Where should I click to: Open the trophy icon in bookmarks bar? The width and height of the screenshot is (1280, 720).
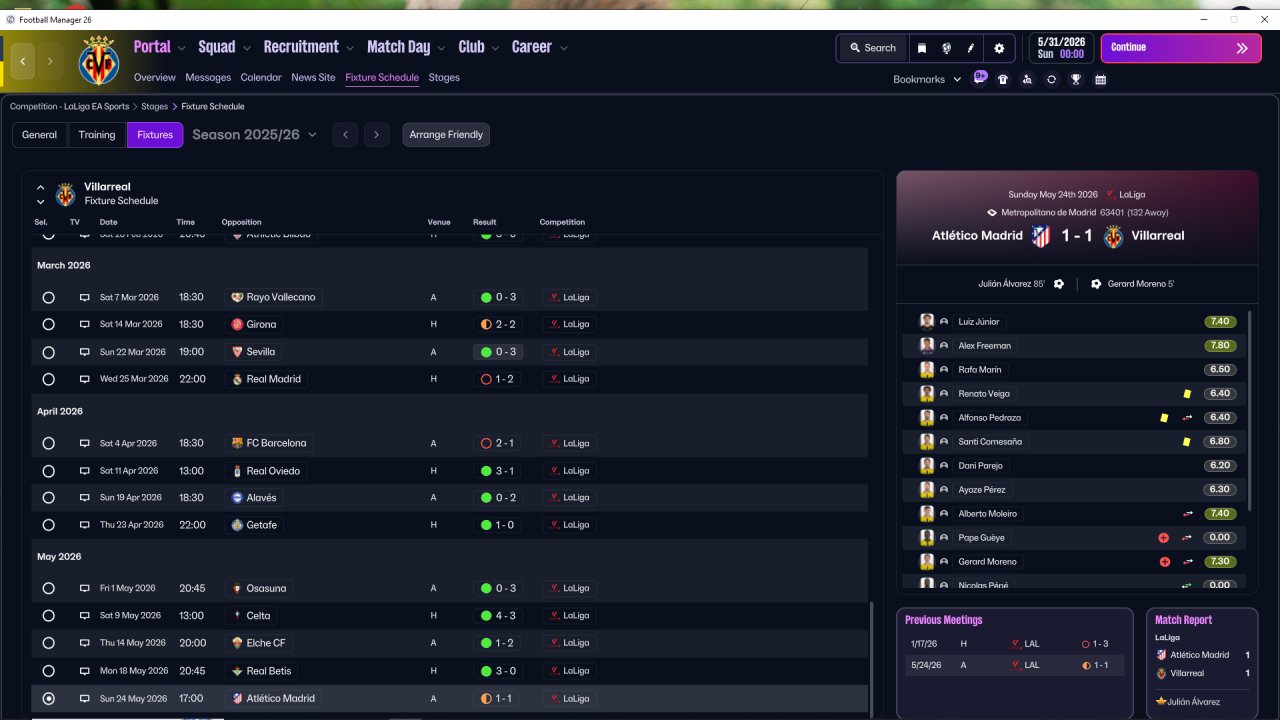pos(1076,80)
